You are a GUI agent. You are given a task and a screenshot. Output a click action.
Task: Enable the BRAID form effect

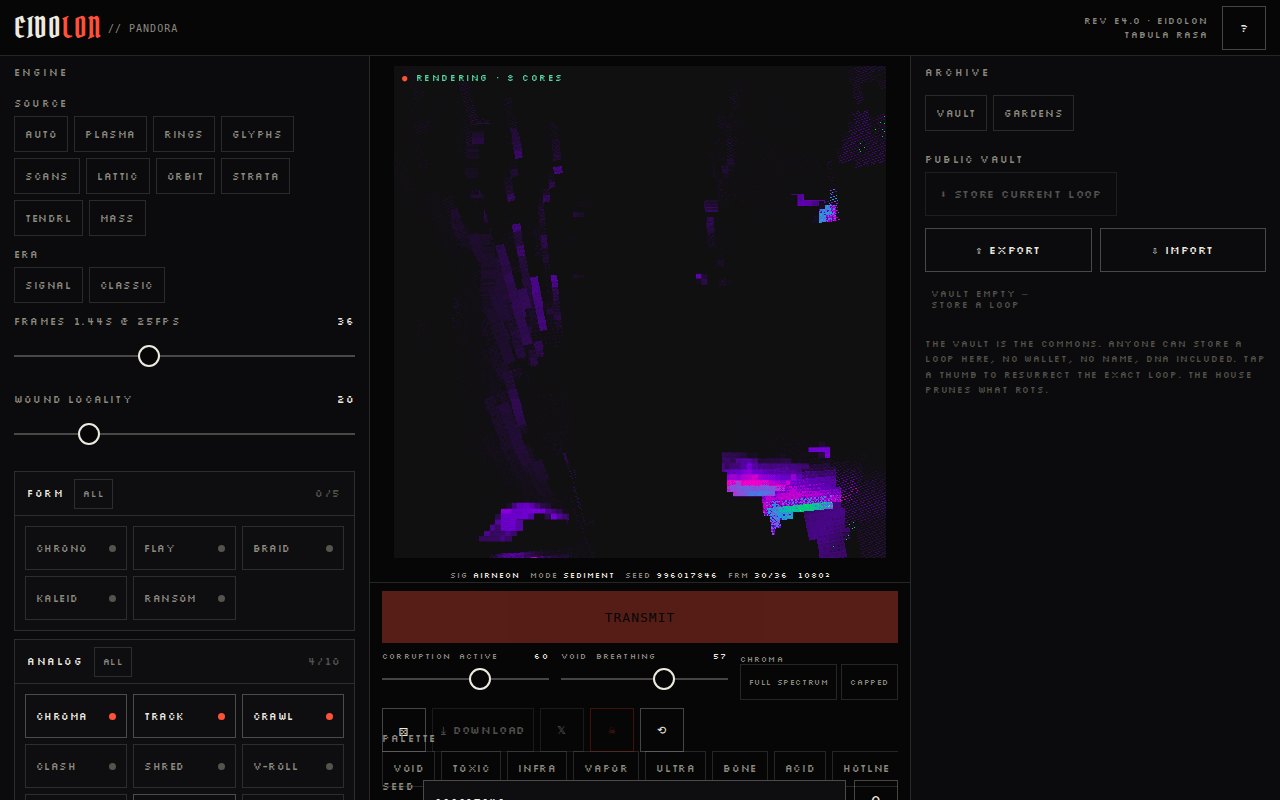coord(293,548)
